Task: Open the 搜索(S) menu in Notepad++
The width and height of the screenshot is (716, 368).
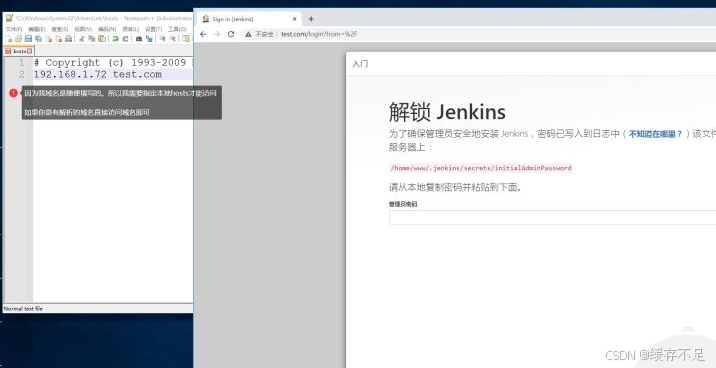Action: click(60, 29)
